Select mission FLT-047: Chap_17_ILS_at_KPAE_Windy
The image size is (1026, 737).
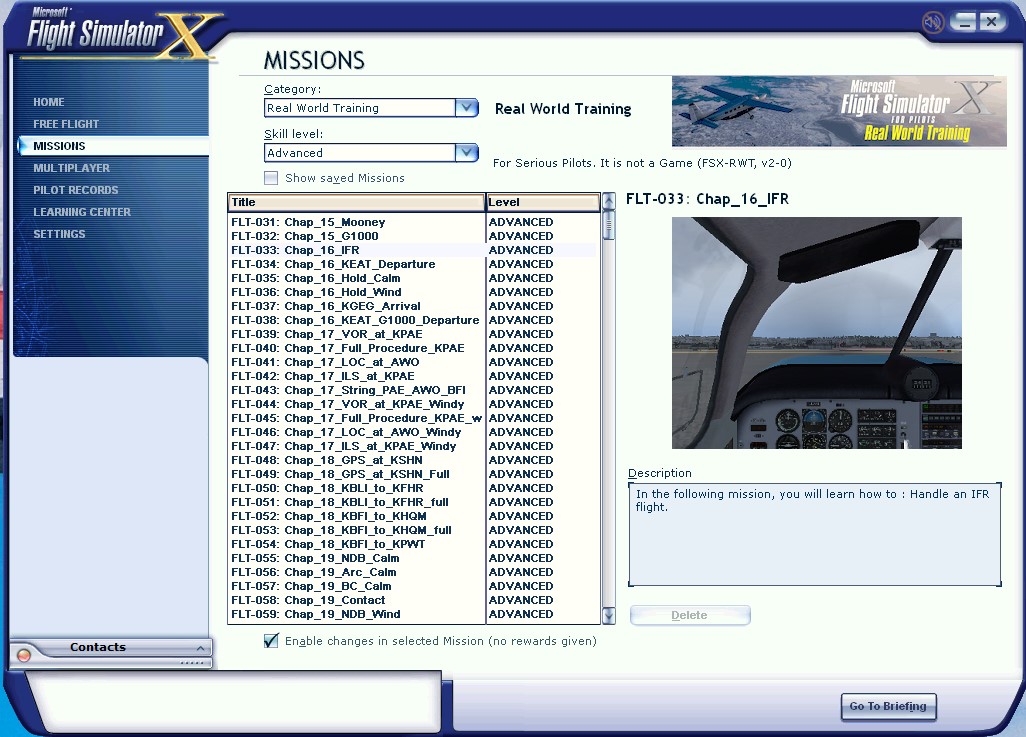413,446
